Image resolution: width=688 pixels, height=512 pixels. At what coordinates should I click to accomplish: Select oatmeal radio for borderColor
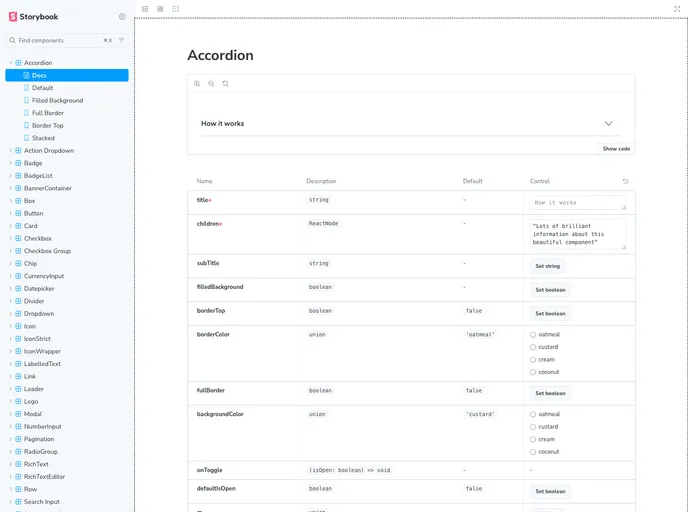point(533,335)
